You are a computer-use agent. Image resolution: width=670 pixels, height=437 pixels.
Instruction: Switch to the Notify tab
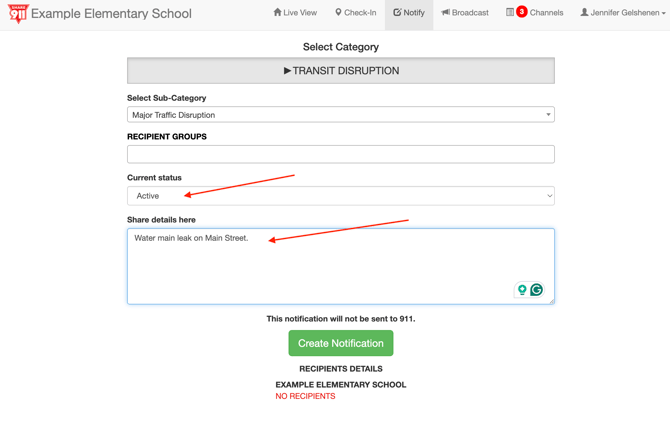click(x=409, y=13)
